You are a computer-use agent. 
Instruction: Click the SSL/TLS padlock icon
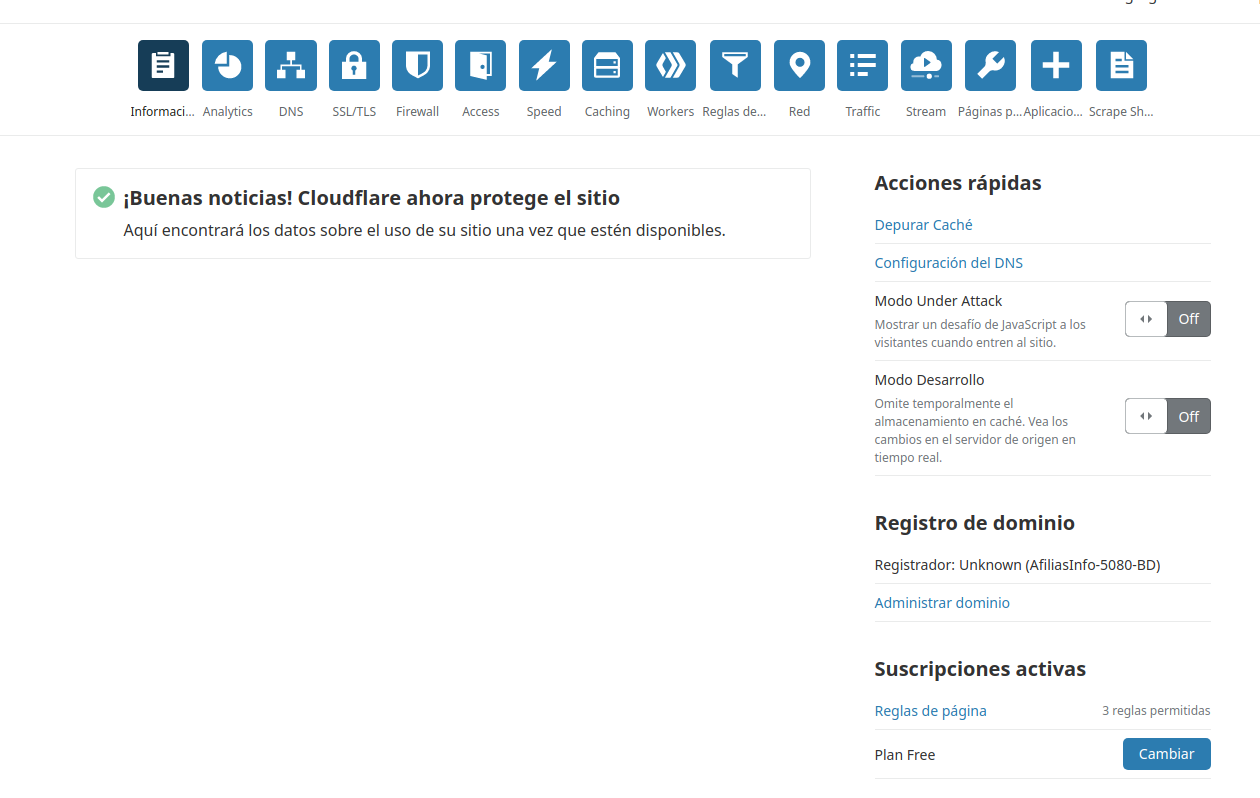(354, 66)
